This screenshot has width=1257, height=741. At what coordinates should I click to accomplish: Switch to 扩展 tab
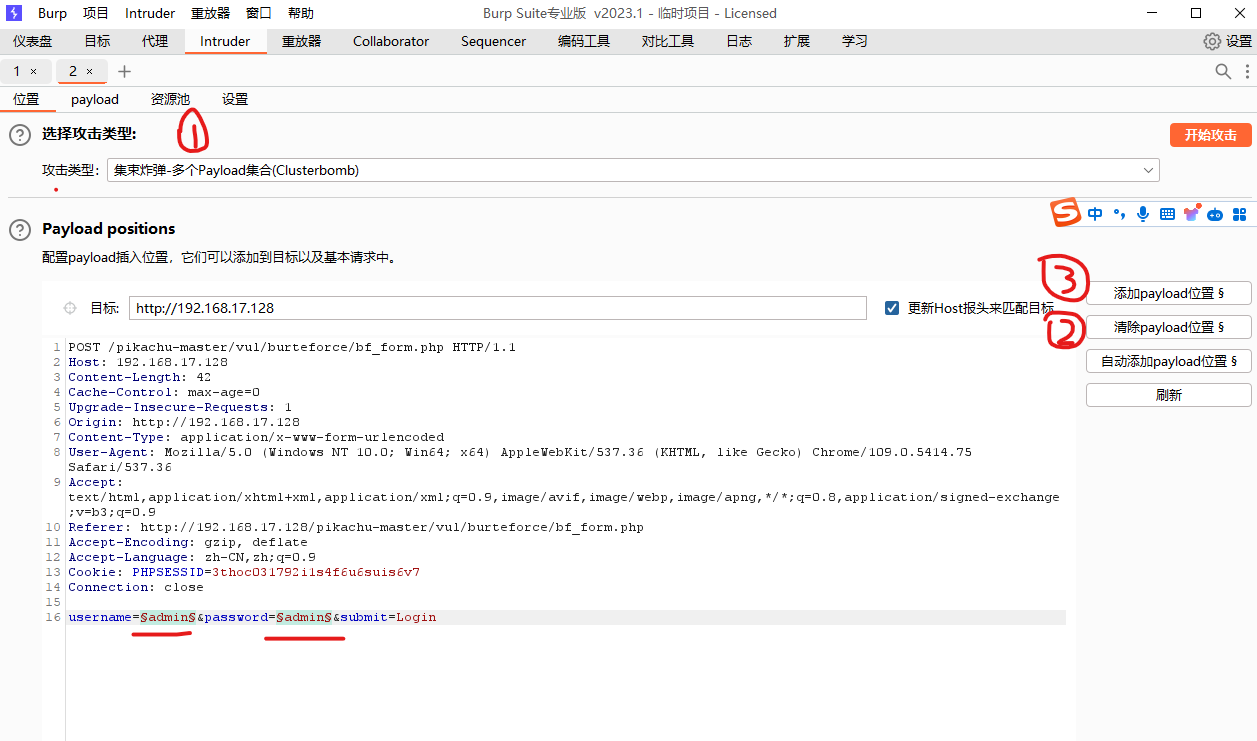tap(797, 41)
